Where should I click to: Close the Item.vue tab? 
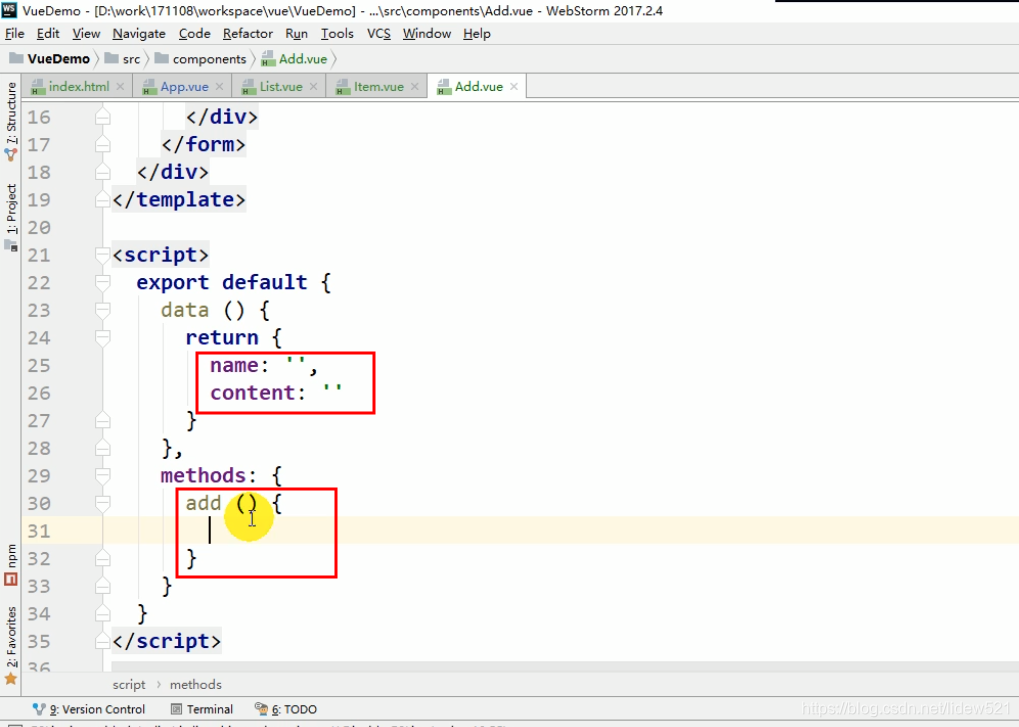coord(415,86)
